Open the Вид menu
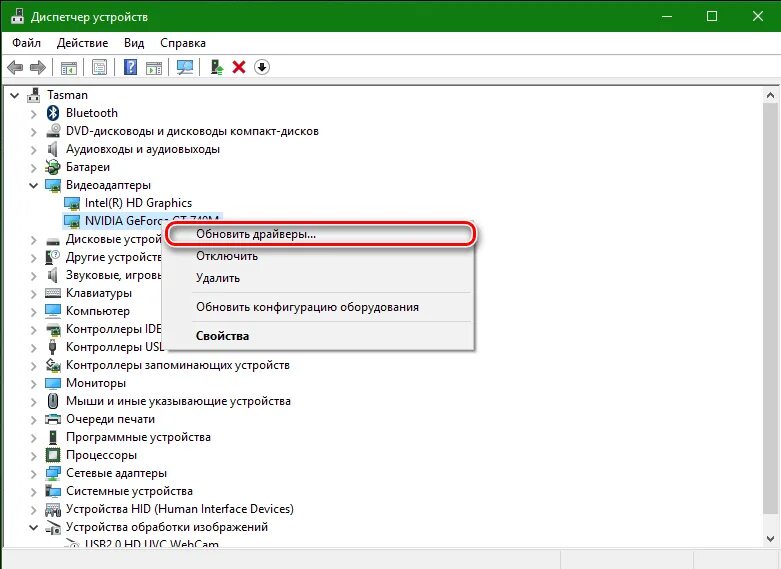Screen dimensions: 781x569 (x=134, y=43)
